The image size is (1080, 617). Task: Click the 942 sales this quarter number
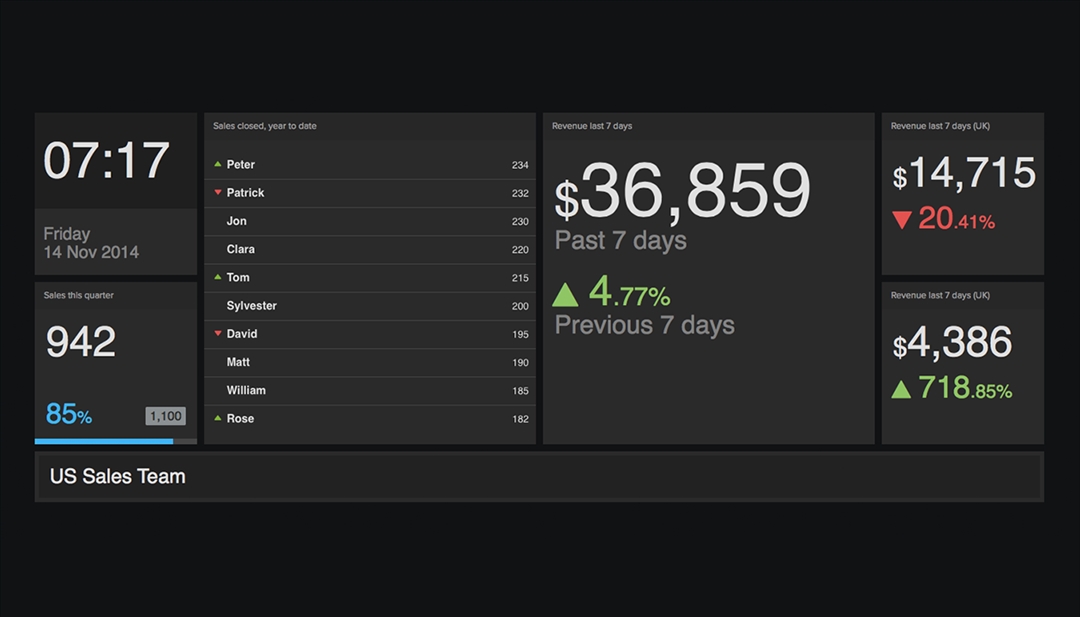(x=81, y=342)
